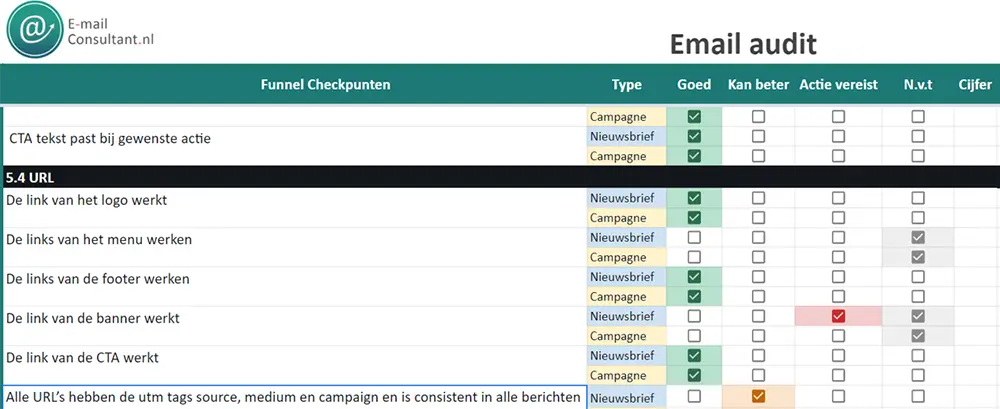Screen dimensions: 1000x409
Task: Tick Goed for menu links Campagne row
Action: click(x=695, y=257)
